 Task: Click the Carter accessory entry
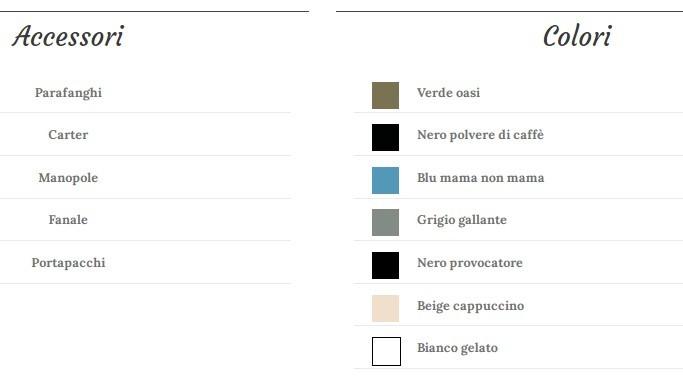pyautogui.click(x=68, y=135)
